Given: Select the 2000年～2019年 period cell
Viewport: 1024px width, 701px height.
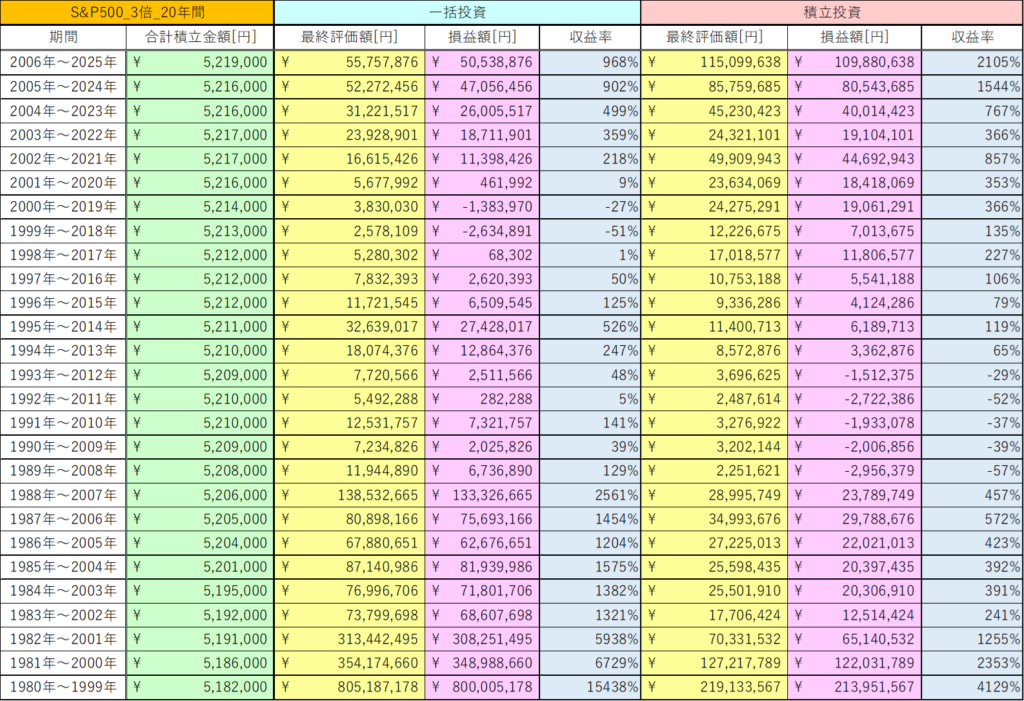Looking at the screenshot, I should coord(63,206).
